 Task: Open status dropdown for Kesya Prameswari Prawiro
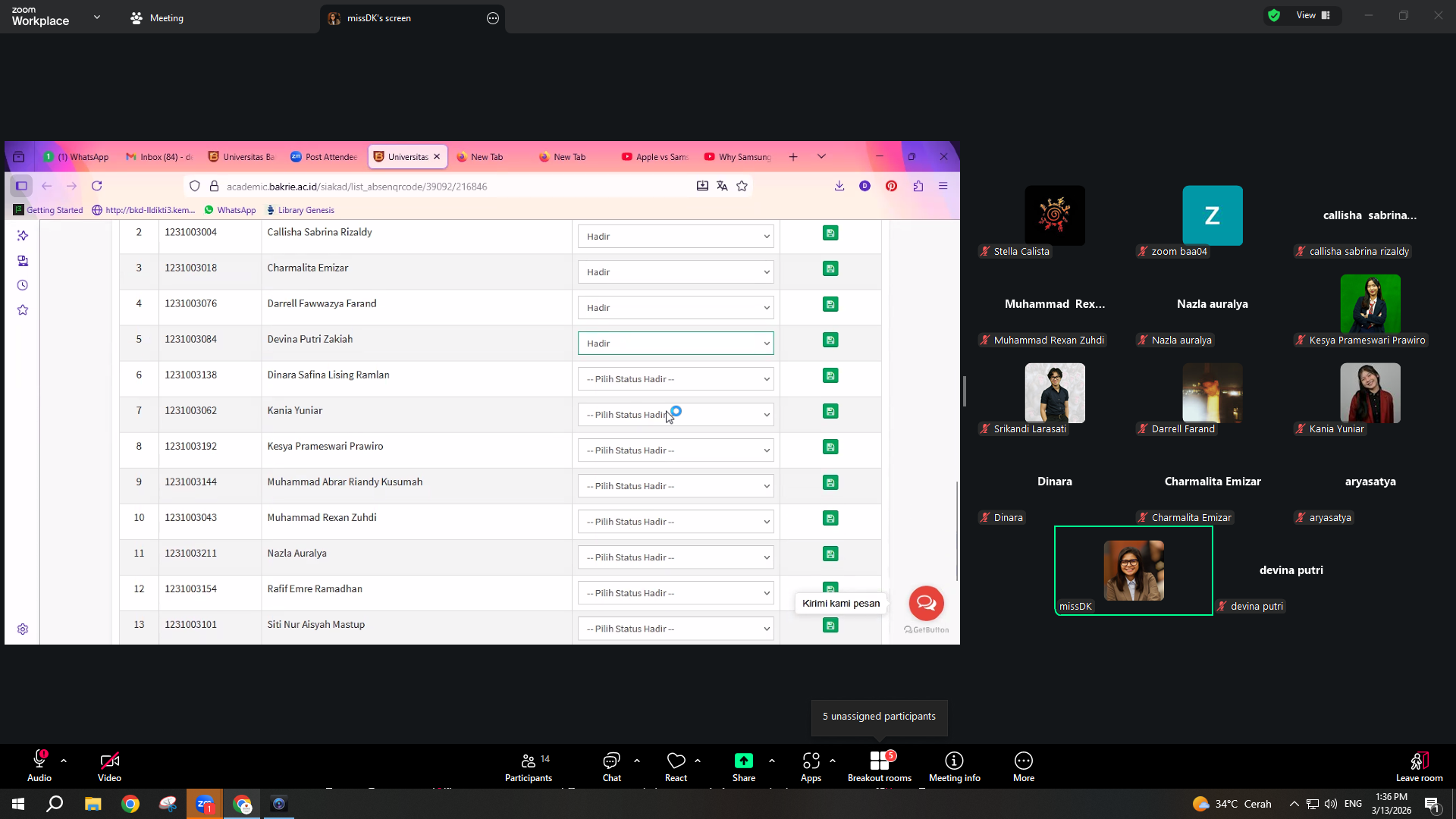pos(676,450)
